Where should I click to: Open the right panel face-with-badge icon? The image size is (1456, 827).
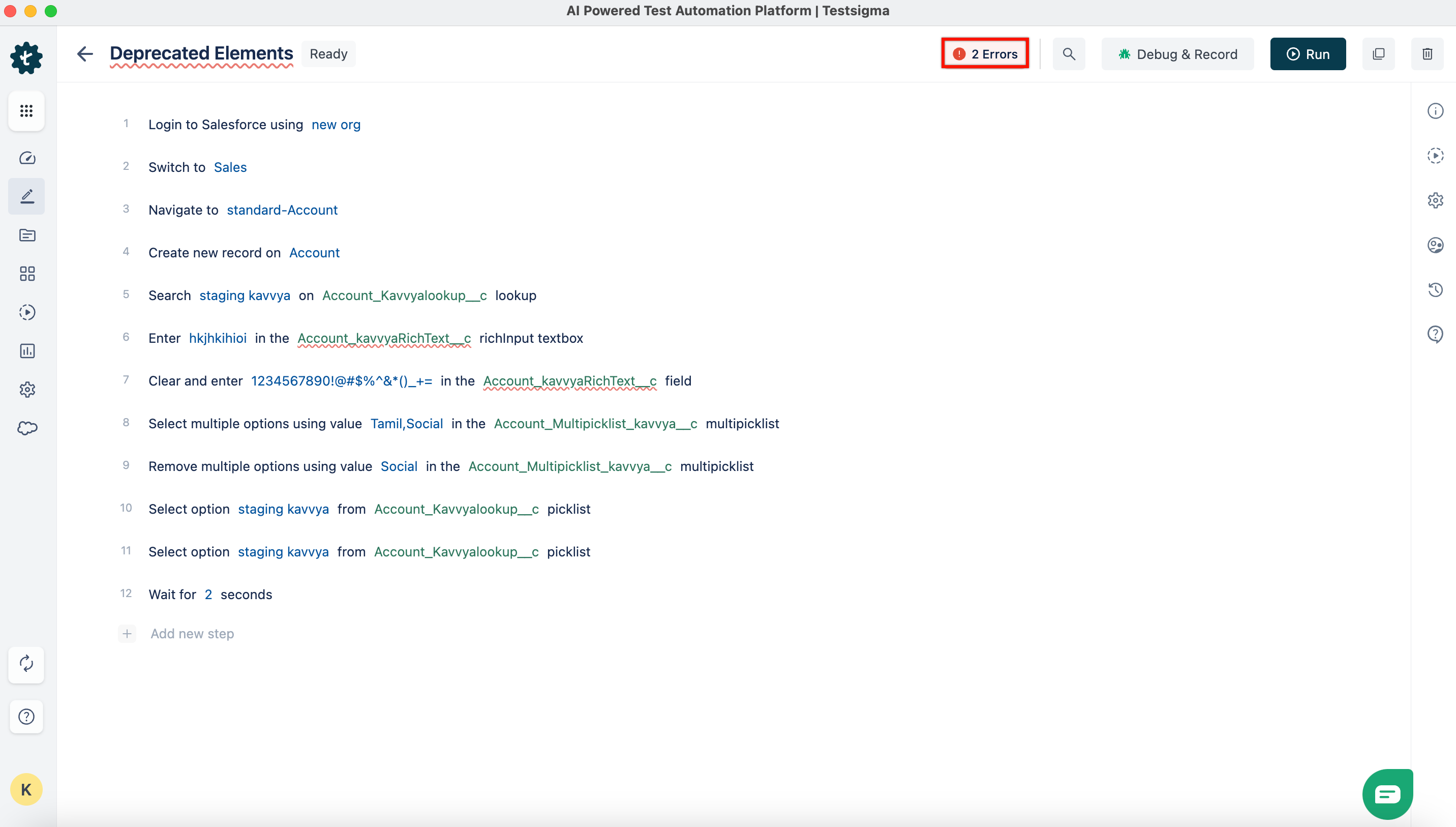1436,245
